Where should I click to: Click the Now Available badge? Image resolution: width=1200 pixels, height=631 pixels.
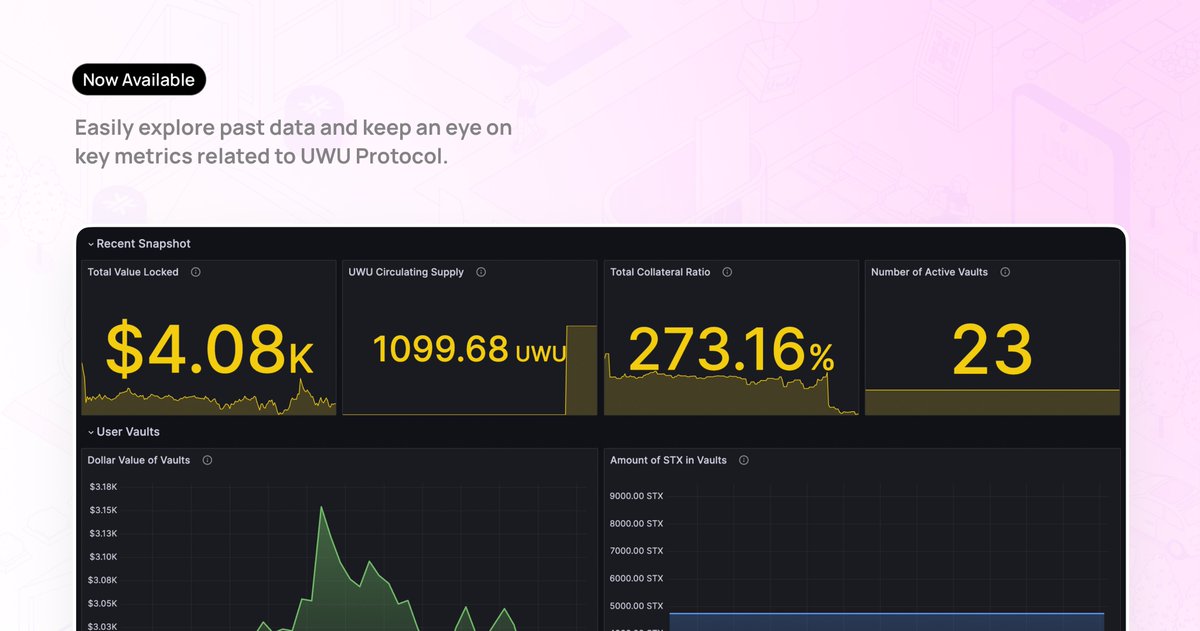pyautogui.click(x=139, y=80)
